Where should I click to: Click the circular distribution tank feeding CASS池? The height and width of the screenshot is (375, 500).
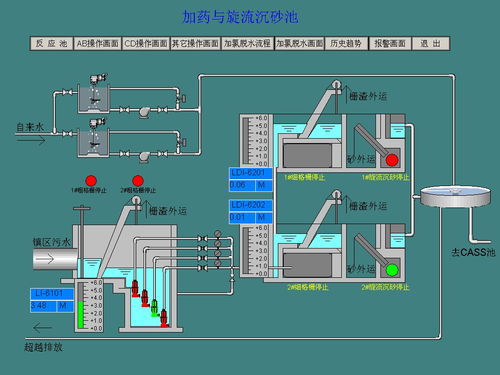[455, 196]
